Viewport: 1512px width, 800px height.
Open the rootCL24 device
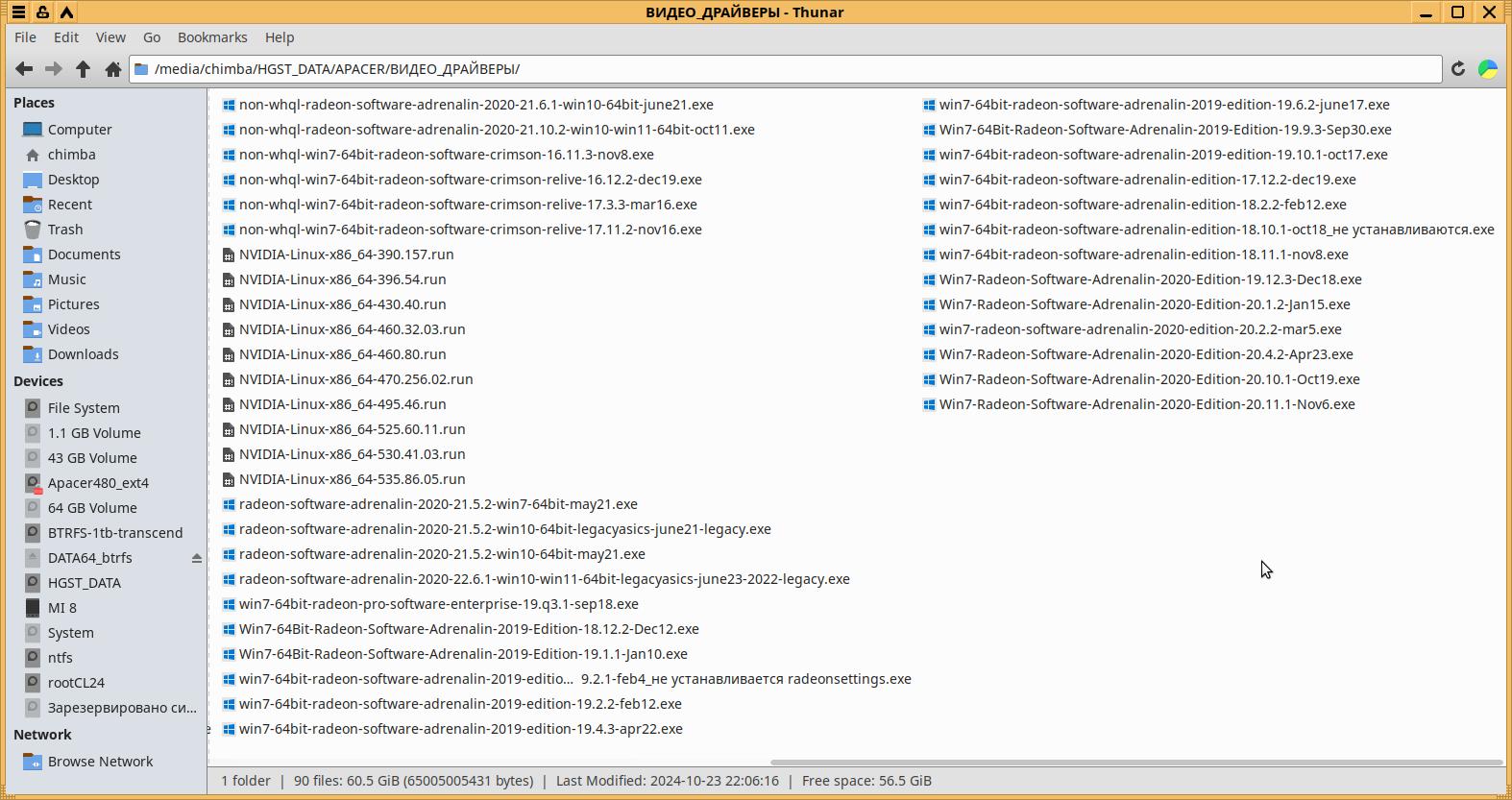(76, 683)
